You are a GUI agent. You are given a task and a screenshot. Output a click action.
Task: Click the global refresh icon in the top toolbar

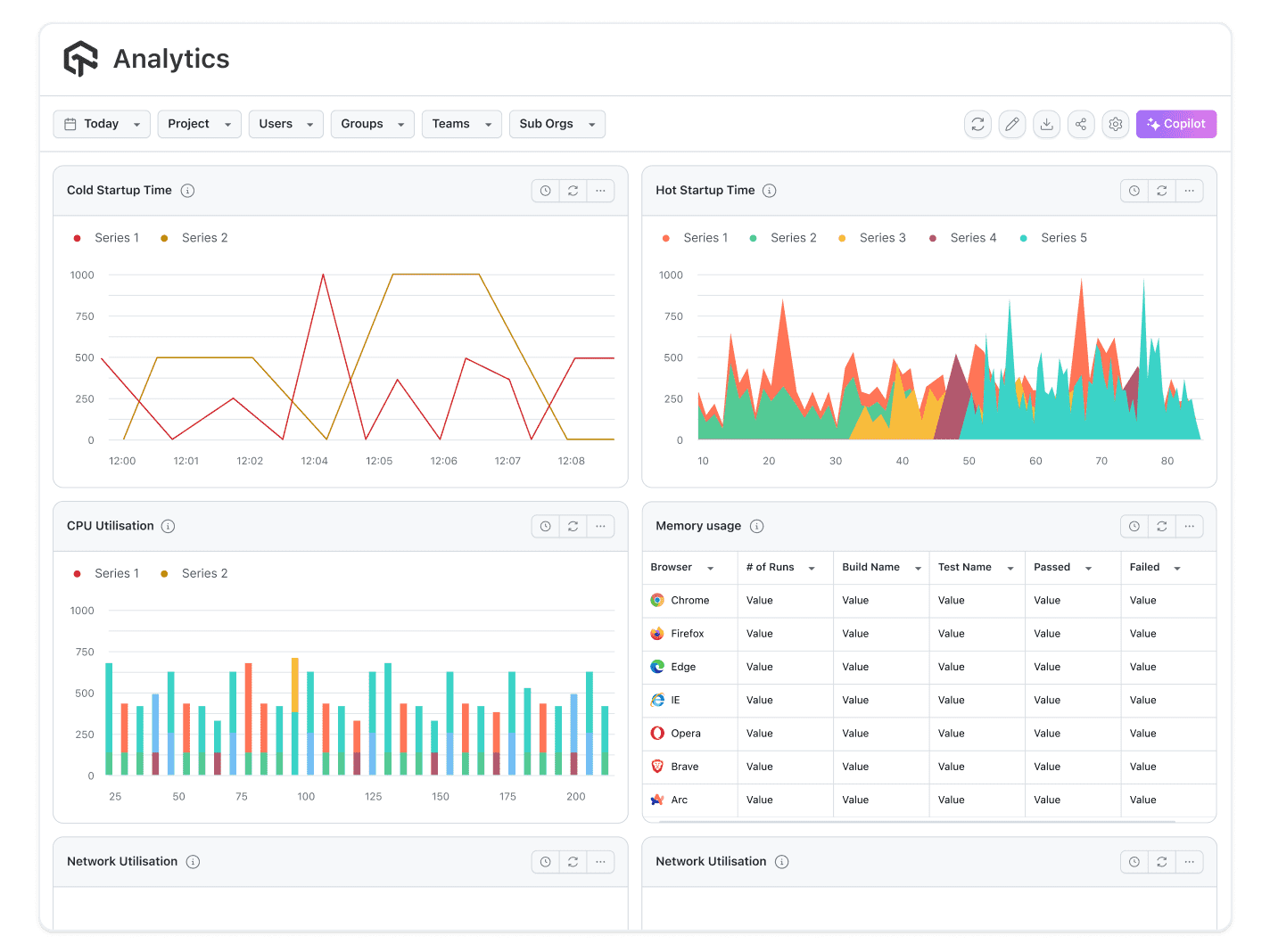coord(977,124)
